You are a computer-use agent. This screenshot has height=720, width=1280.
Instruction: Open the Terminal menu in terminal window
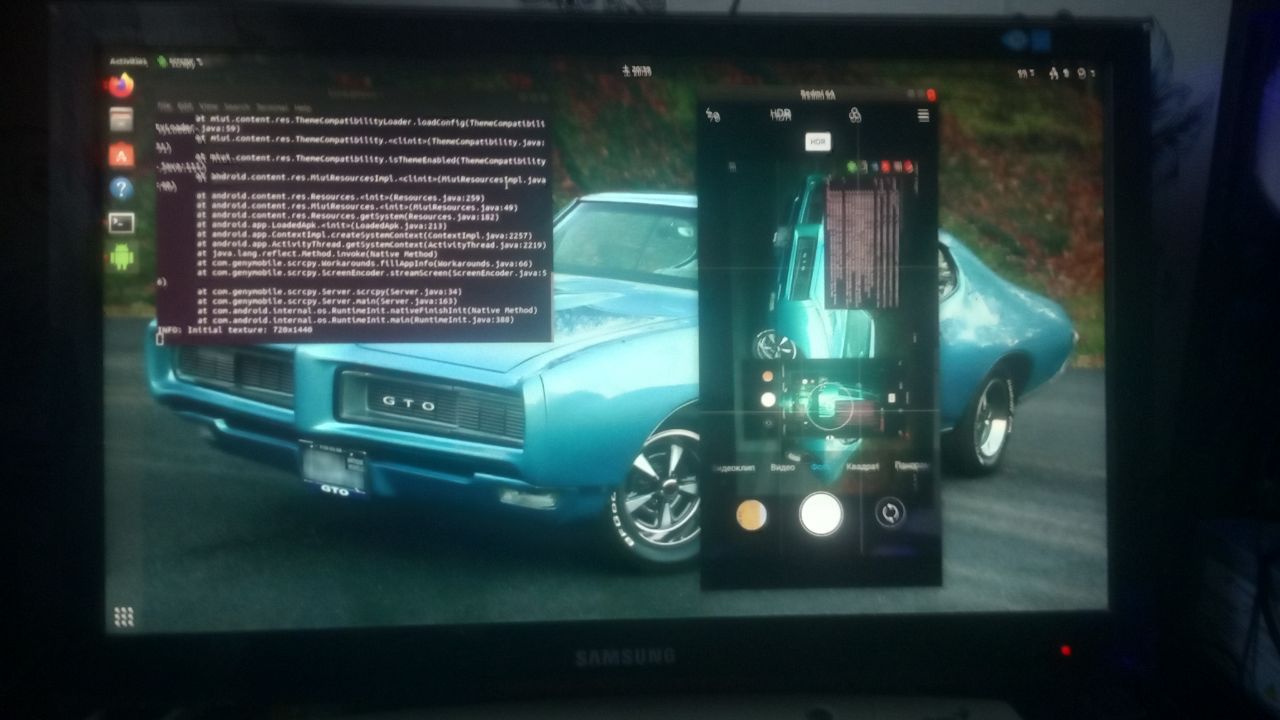pos(271,106)
